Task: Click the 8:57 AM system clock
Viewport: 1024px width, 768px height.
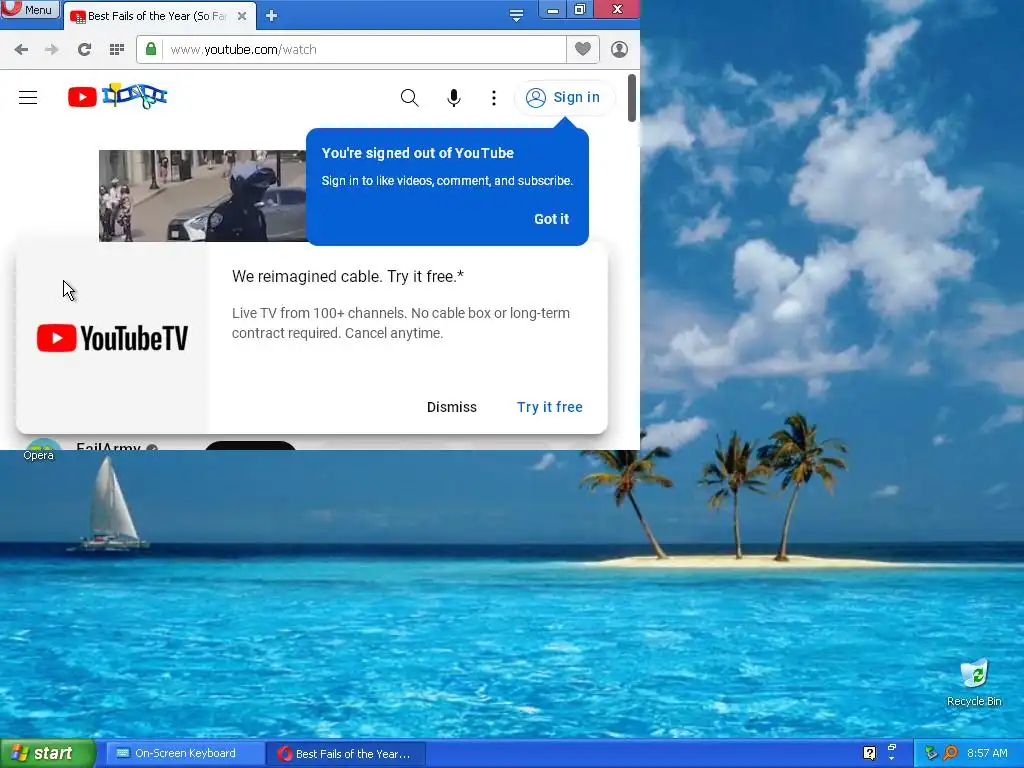Action: point(987,754)
